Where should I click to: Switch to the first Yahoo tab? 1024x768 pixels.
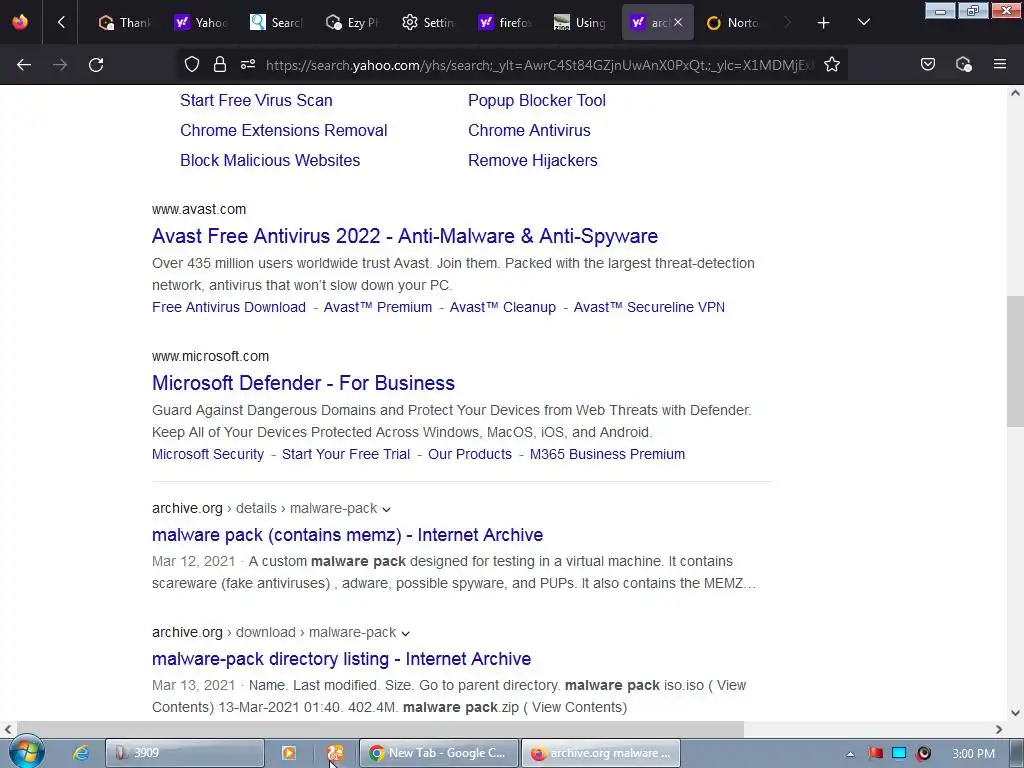point(200,22)
